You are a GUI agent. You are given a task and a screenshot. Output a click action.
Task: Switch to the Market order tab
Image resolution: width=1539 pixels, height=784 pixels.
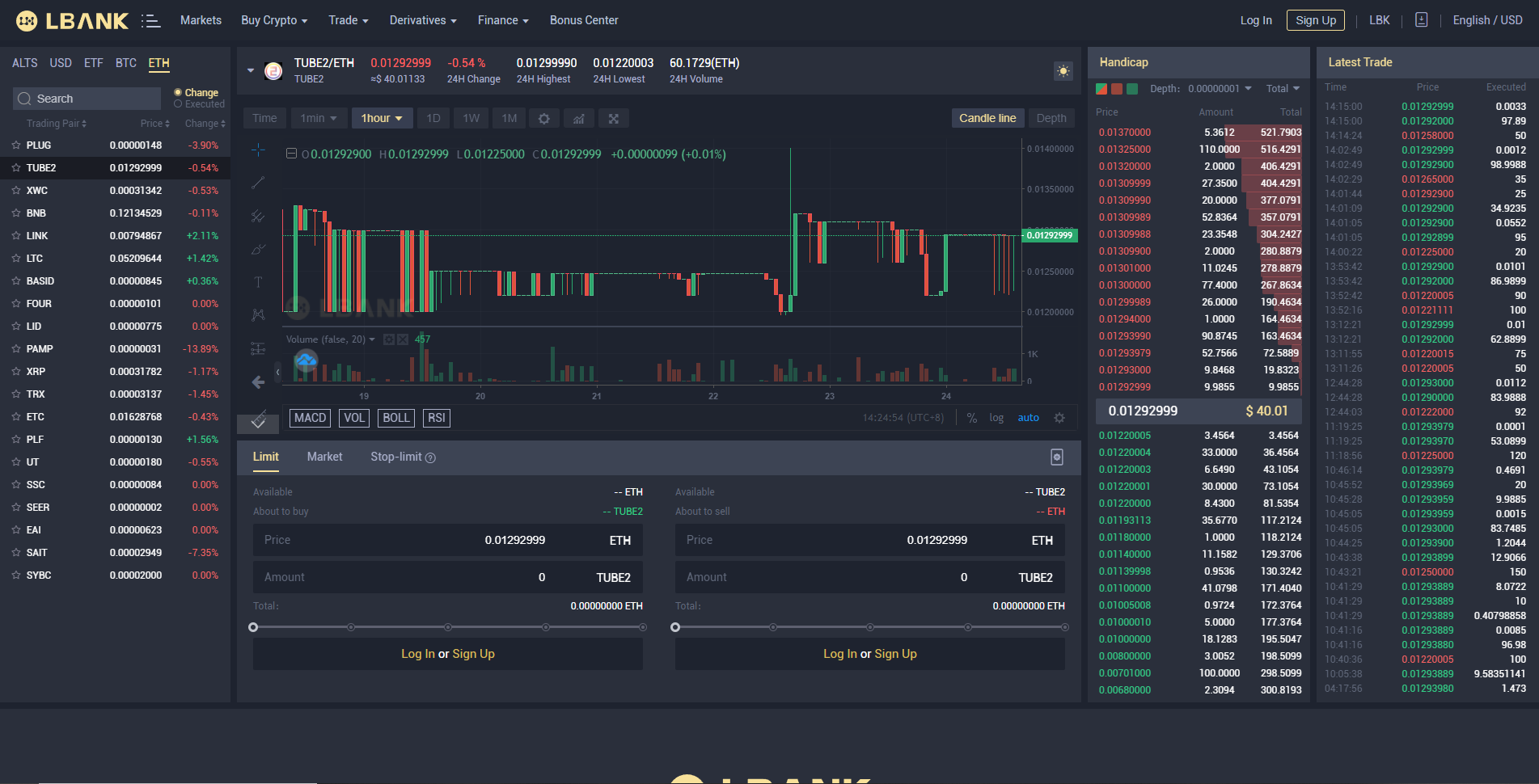[x=324, y=457]
